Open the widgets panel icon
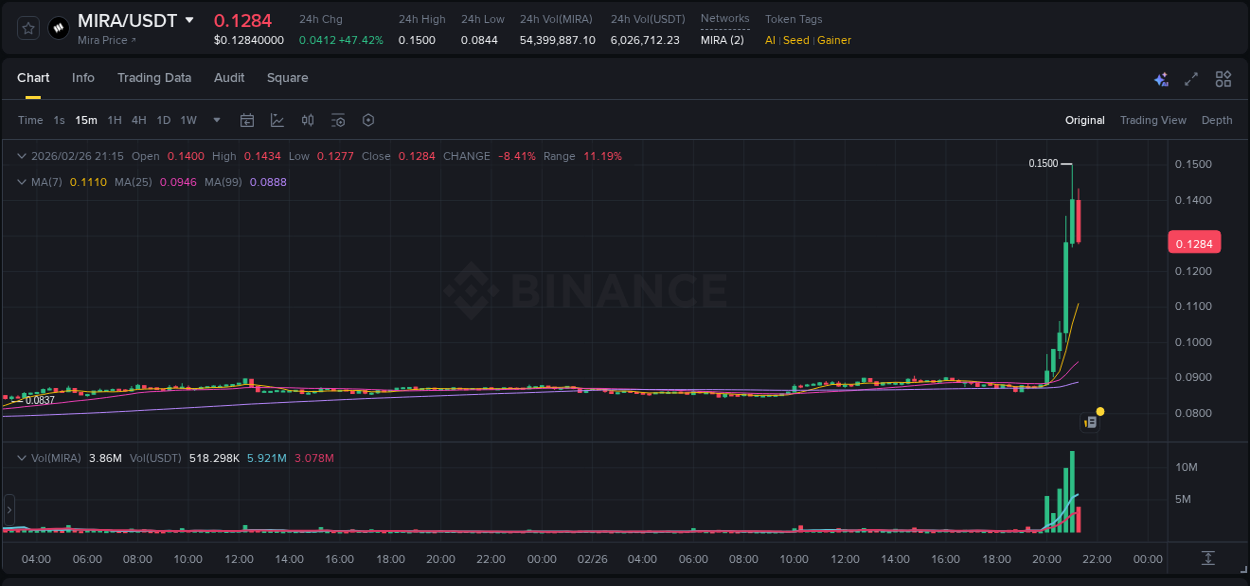This screenshot has height=586, width=1250. [x=1222, y=78]
